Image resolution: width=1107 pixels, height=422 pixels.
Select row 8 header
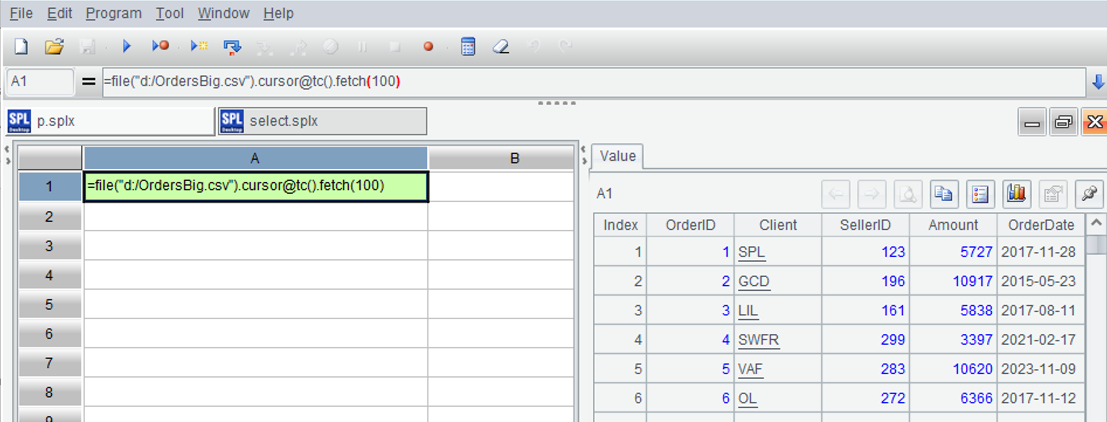pyautogui.click(x=49, y=392)
